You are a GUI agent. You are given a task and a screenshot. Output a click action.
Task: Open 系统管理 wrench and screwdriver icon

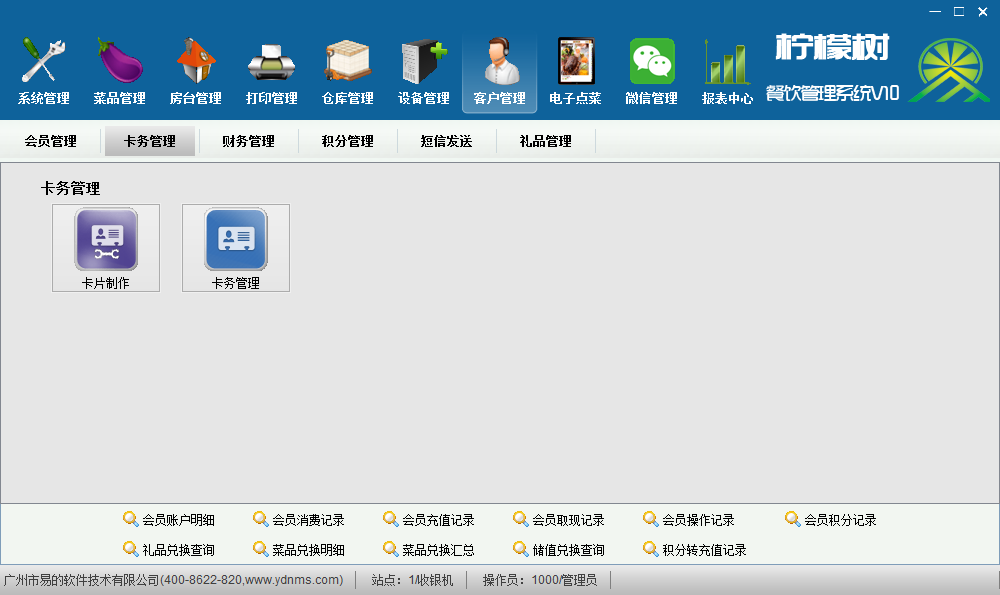click(x=44, y=63)
